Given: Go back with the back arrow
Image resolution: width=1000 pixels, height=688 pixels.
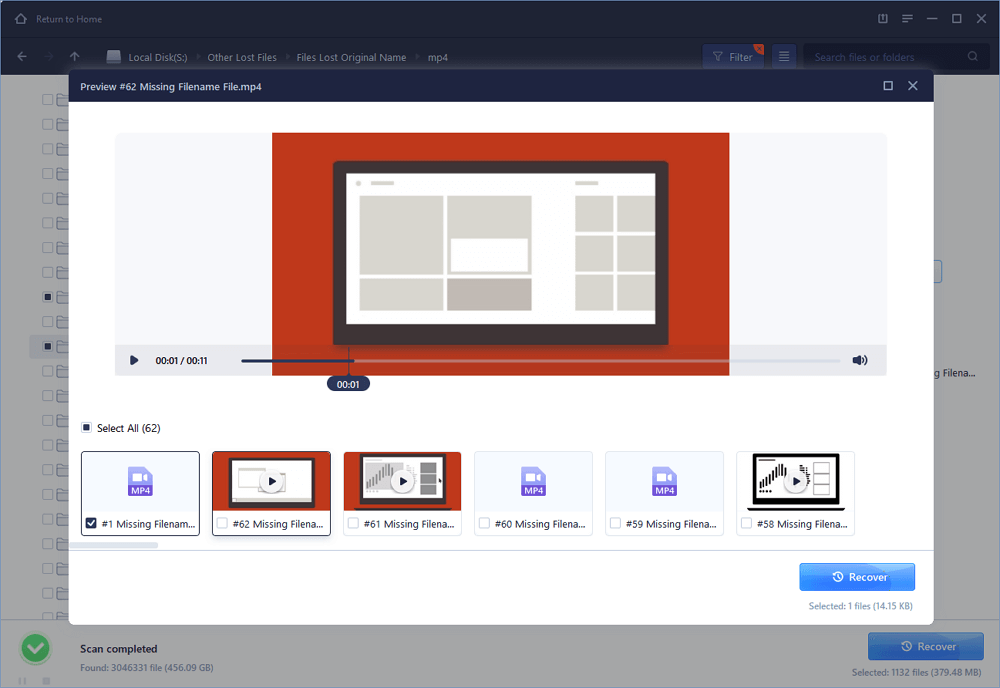Looking at the screenshot, I should coord(23,57).
